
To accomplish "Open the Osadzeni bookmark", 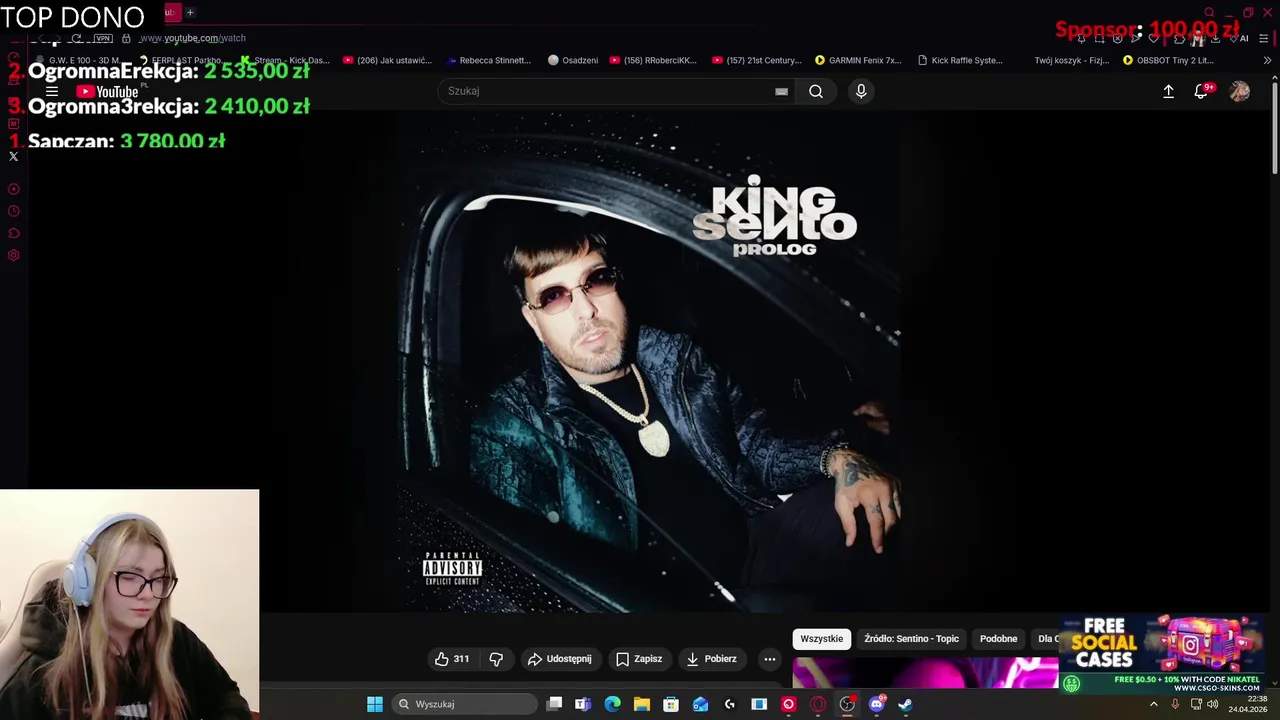I will pyautogui.click(x=573, y=60).
